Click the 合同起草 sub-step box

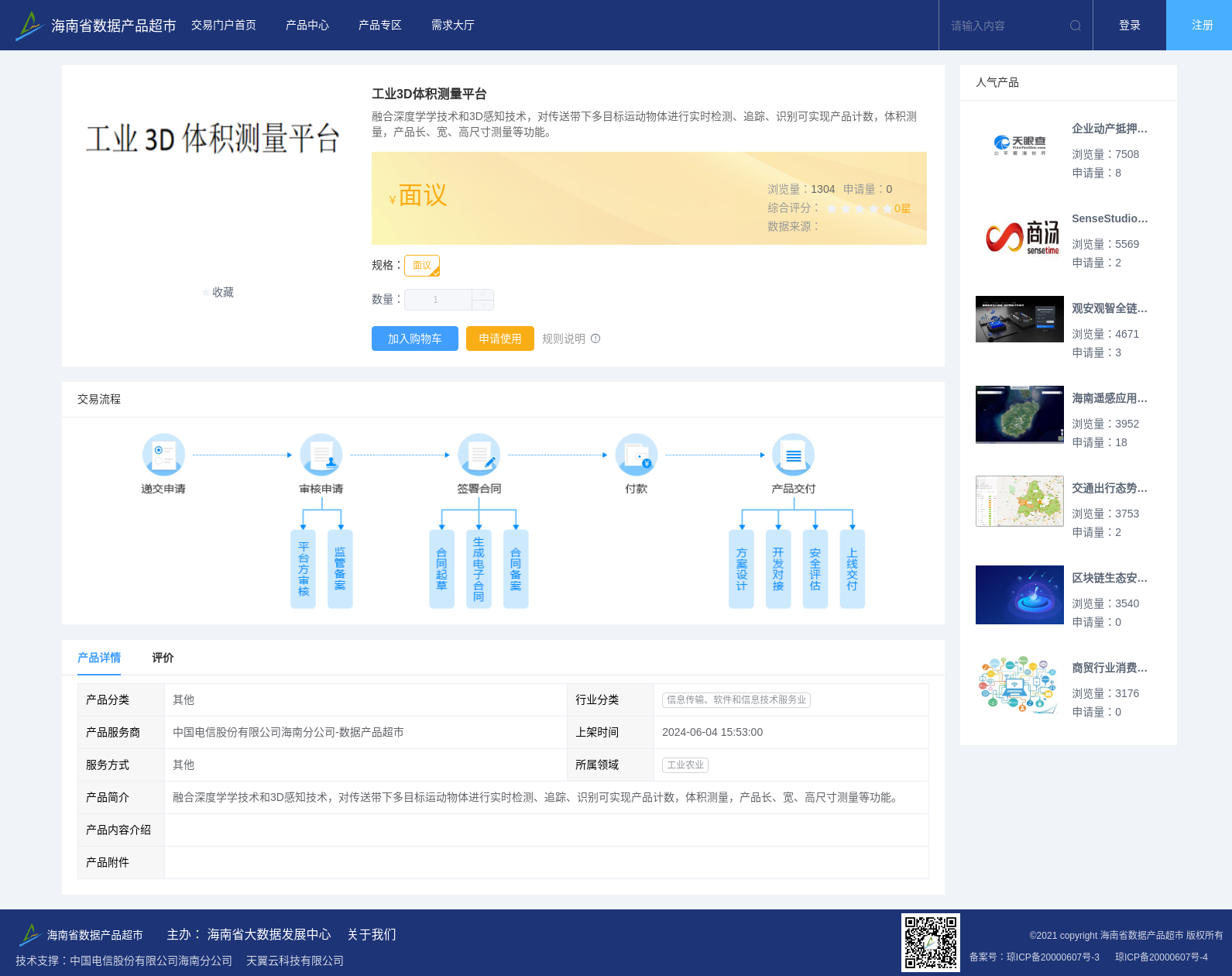tap(441, 569)
